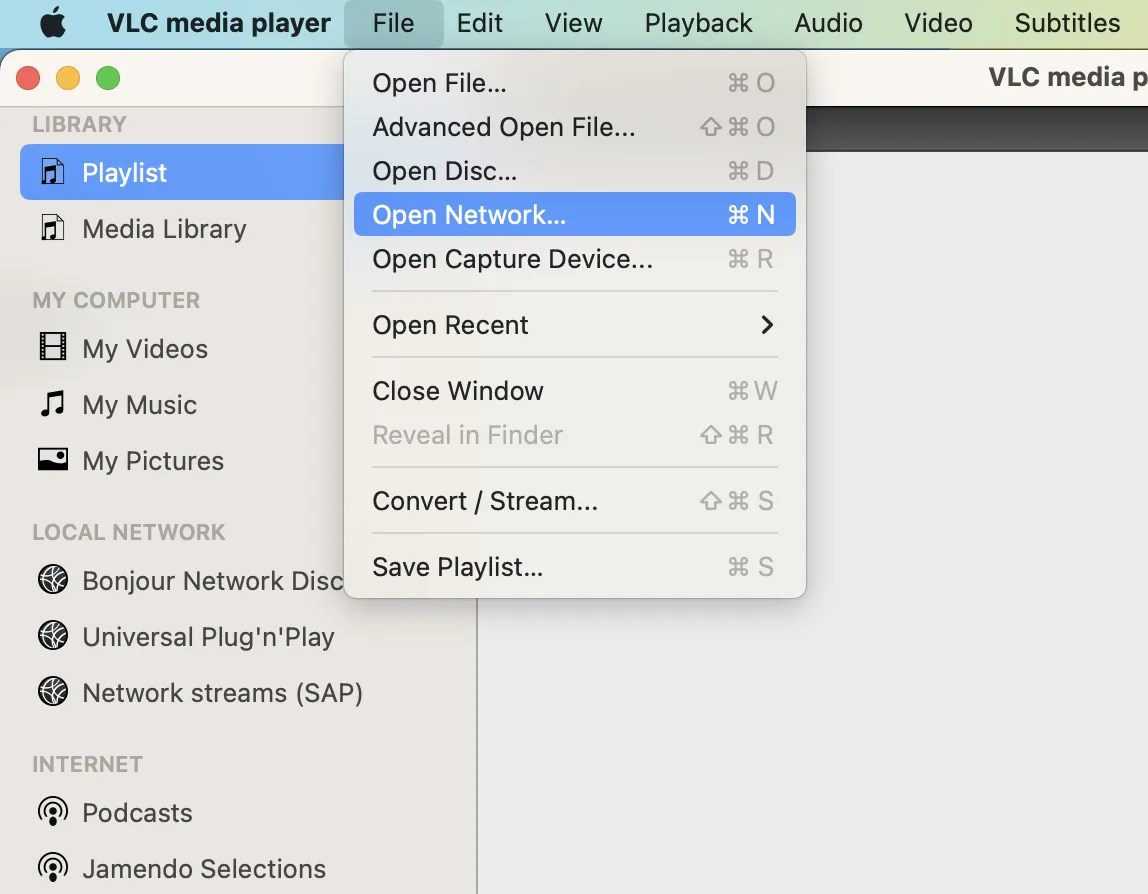
Task: Close the File menu in menu bar
Action: point(393,23)
